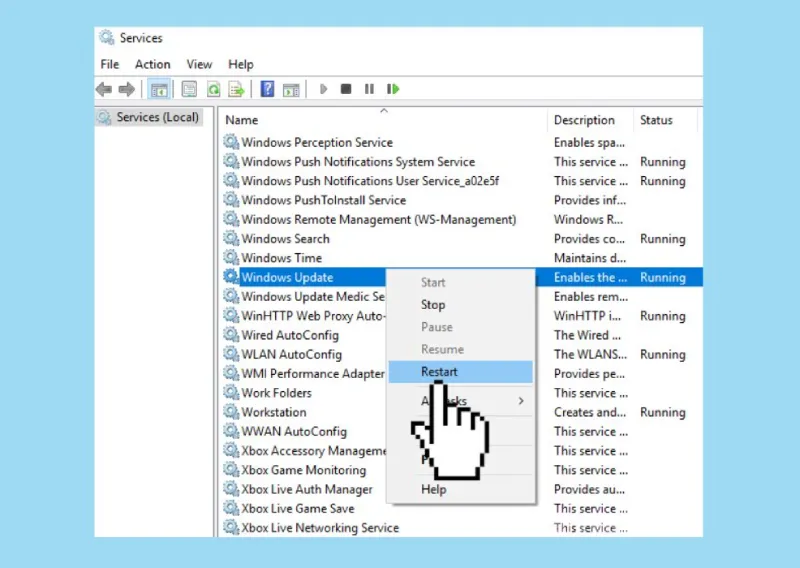
Task: Select the Wired AutoConfig service name
Action: [x=290, y=335]
